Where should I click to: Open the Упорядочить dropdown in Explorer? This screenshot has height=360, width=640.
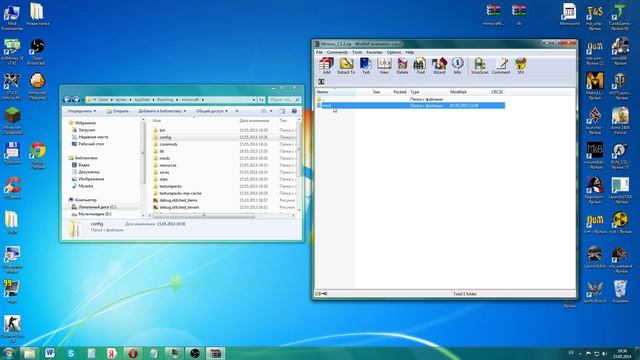tap(82, 111)
